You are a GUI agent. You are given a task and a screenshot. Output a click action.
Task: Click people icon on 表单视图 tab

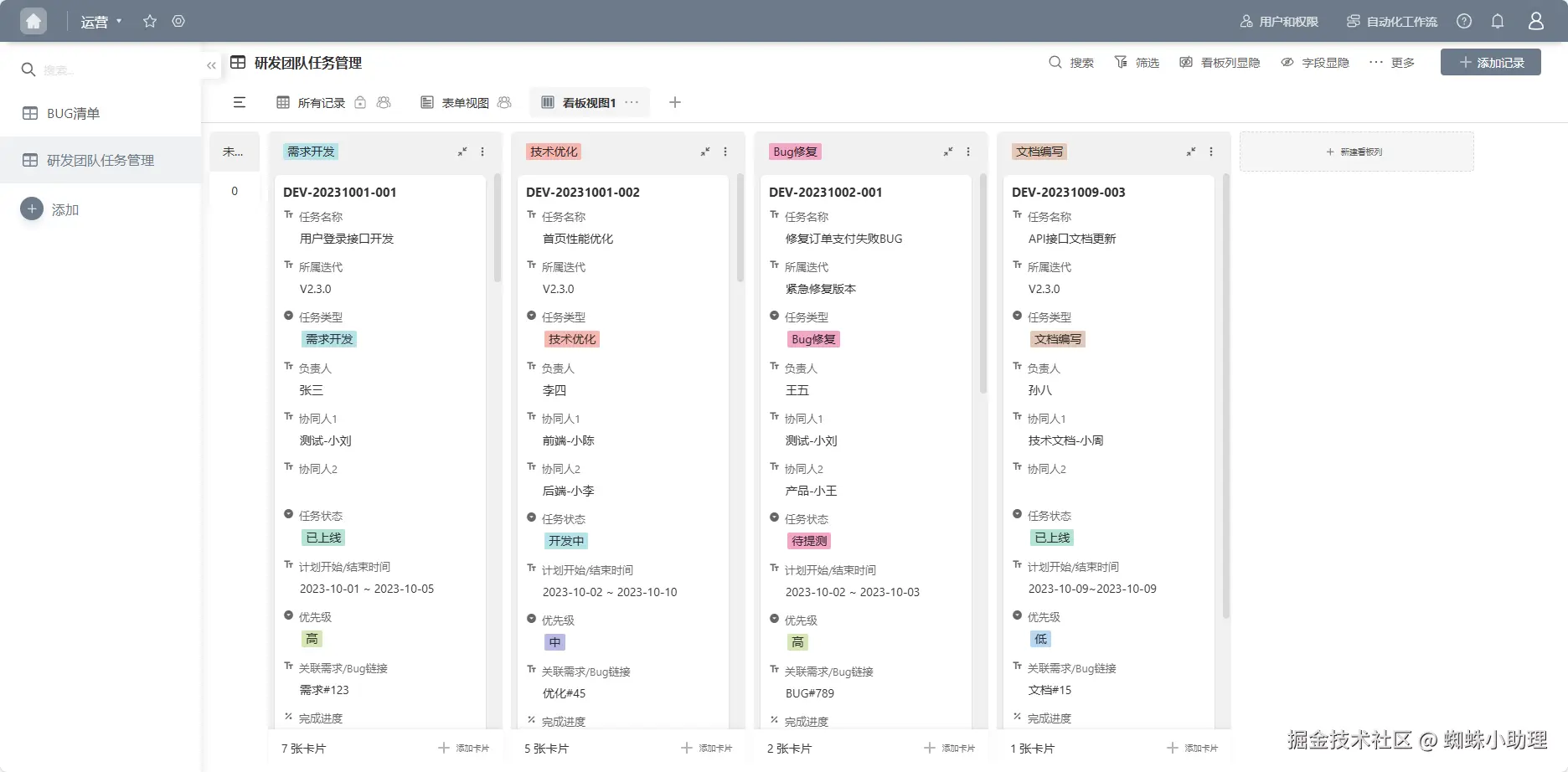(x=504, y=102)
